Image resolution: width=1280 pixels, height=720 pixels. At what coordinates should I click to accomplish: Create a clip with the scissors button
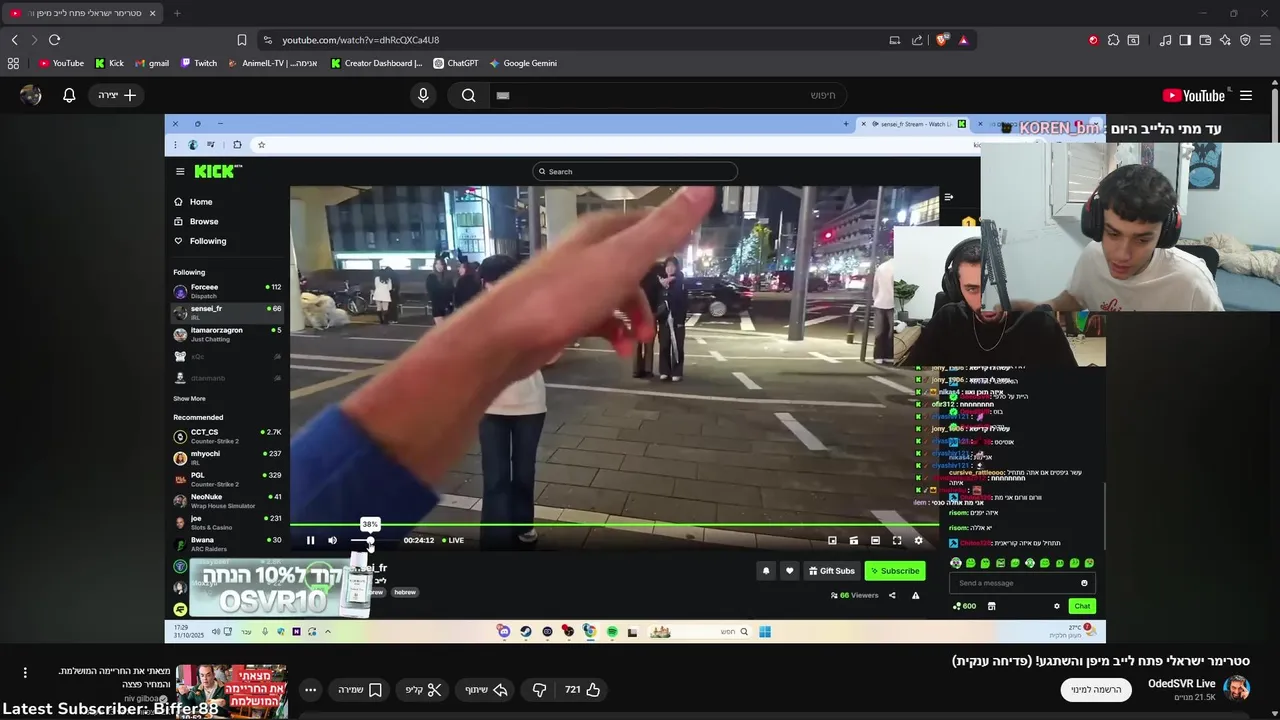(x=423, y=690)
